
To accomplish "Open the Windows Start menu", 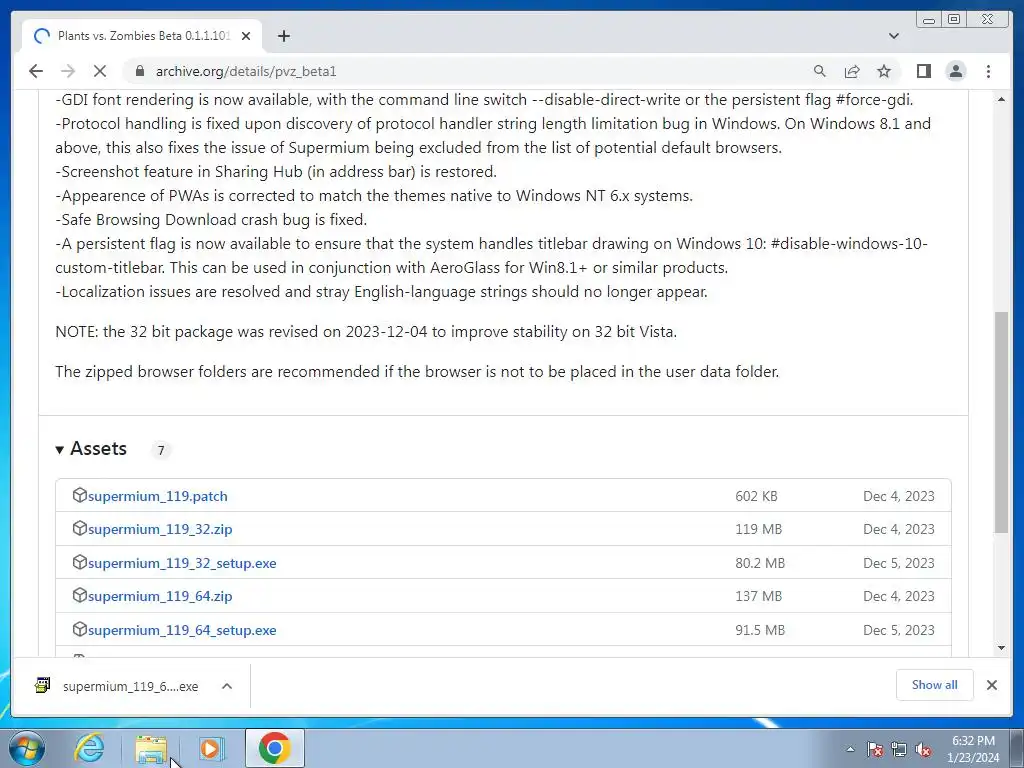I will coord(25,748).
